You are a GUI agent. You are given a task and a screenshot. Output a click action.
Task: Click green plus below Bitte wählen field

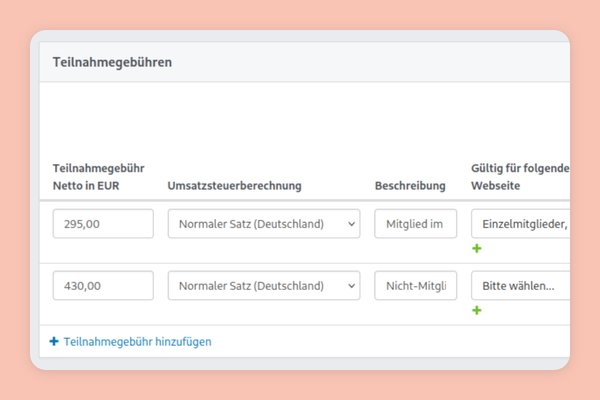pos(477,310)
